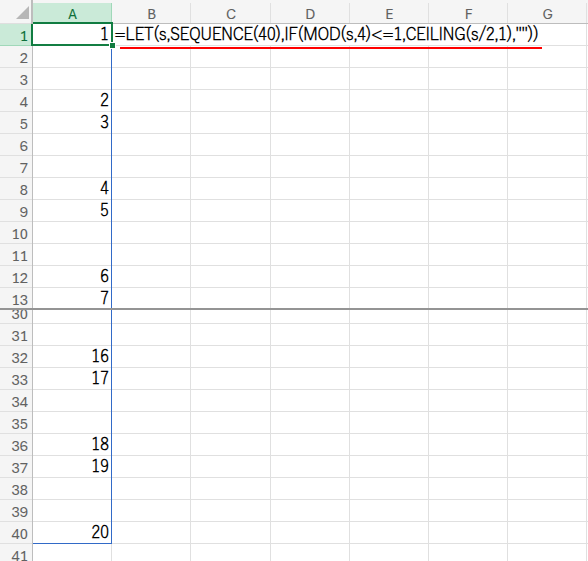The height and width of the screenshot is (561, 588).
Task: Click the LET formula text in row 1
Action: 326,34
